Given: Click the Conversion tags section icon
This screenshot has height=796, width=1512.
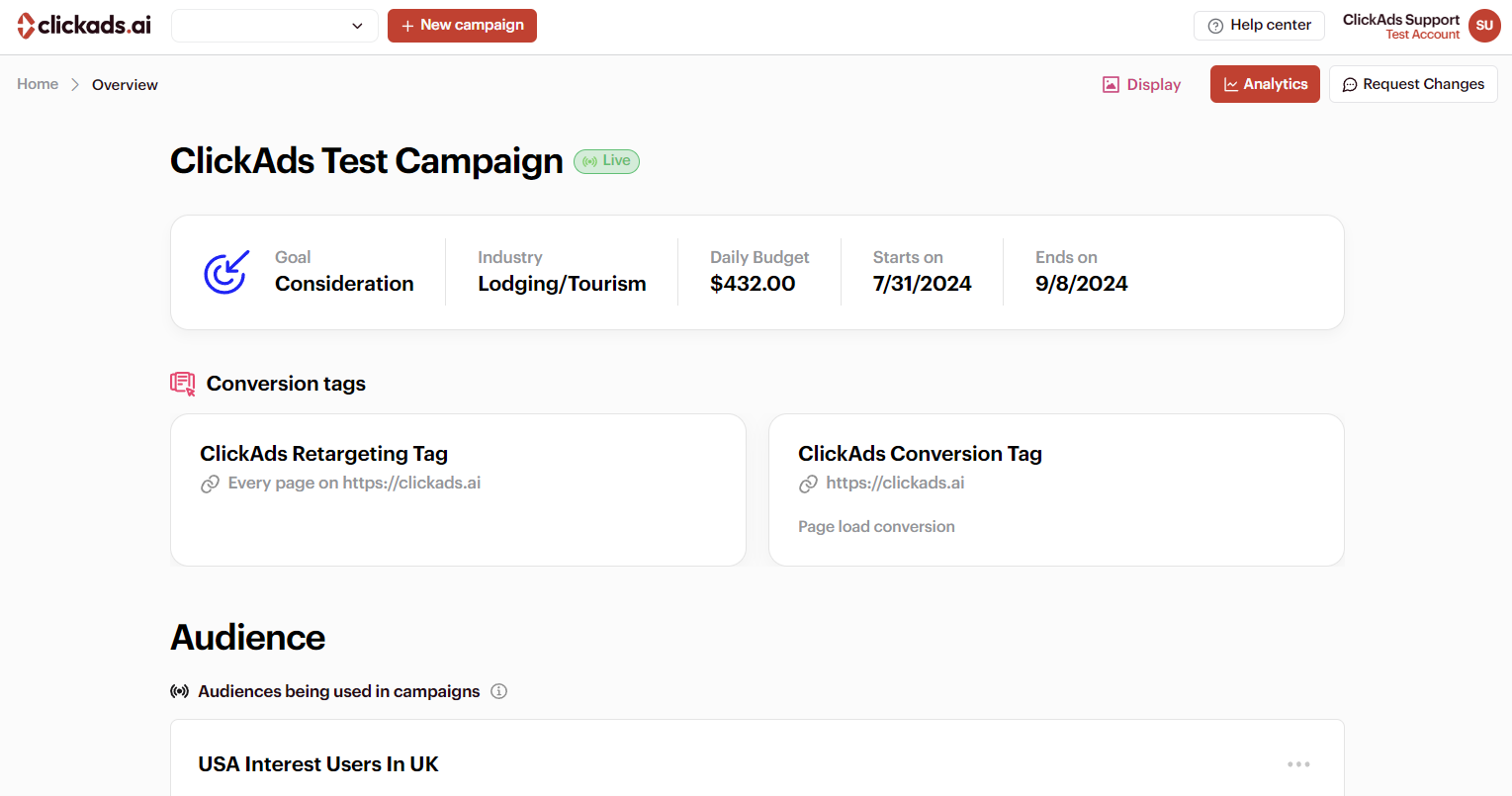Looking at the screenshot, I should (x=183, y=384).
